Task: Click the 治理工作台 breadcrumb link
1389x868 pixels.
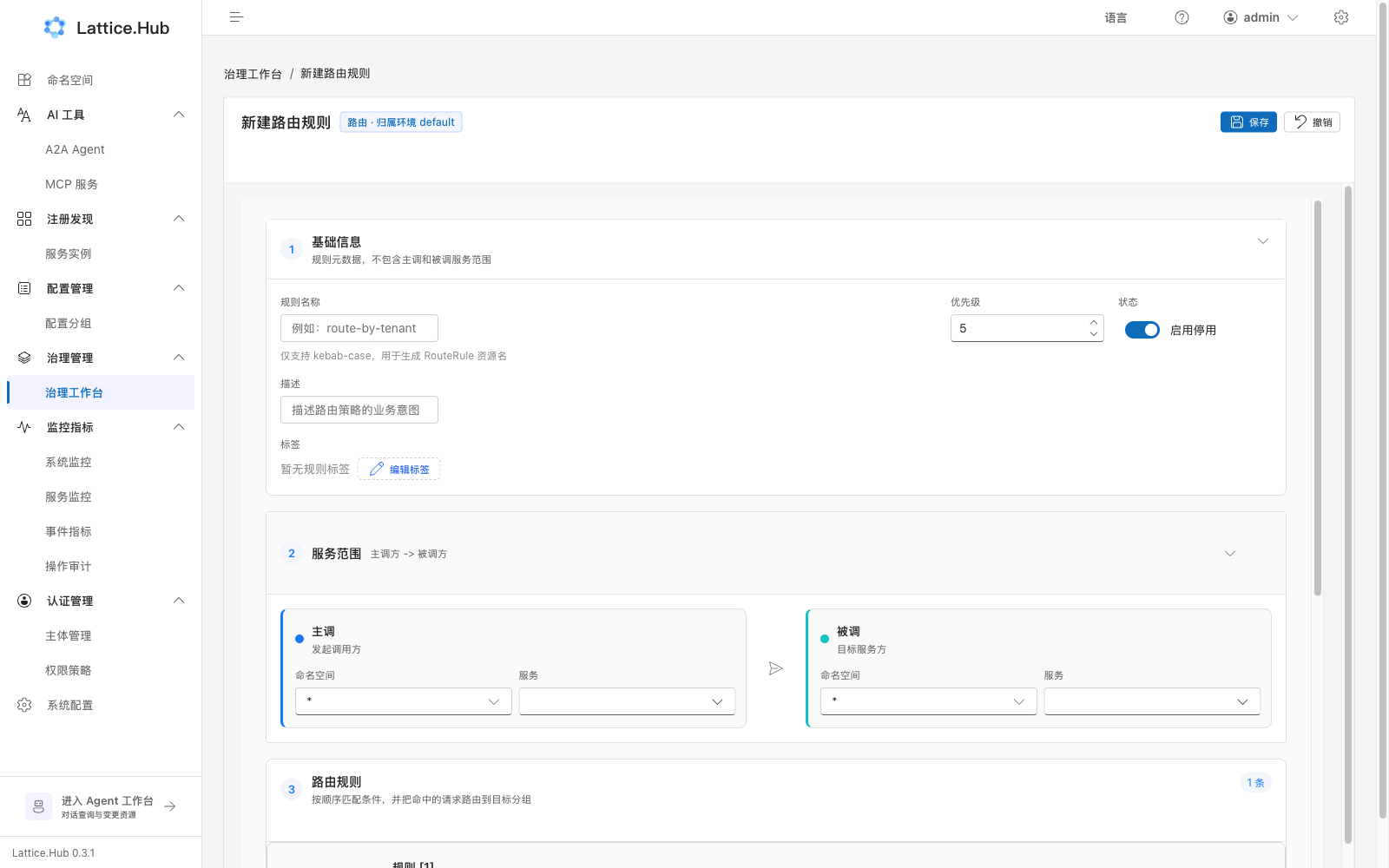Action: 253,74
